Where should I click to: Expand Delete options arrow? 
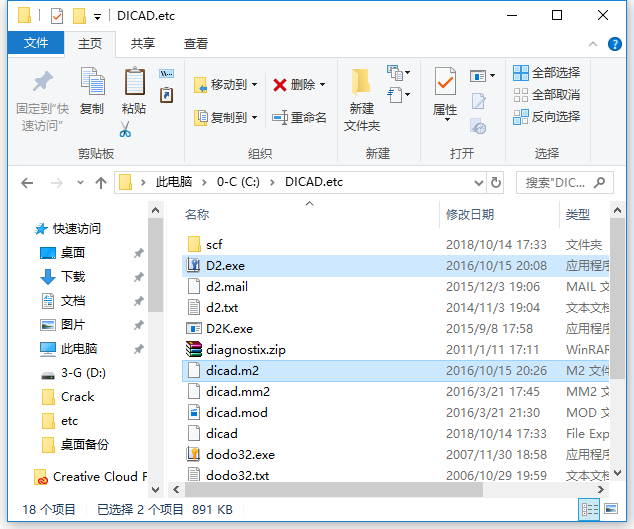(323, 85)
